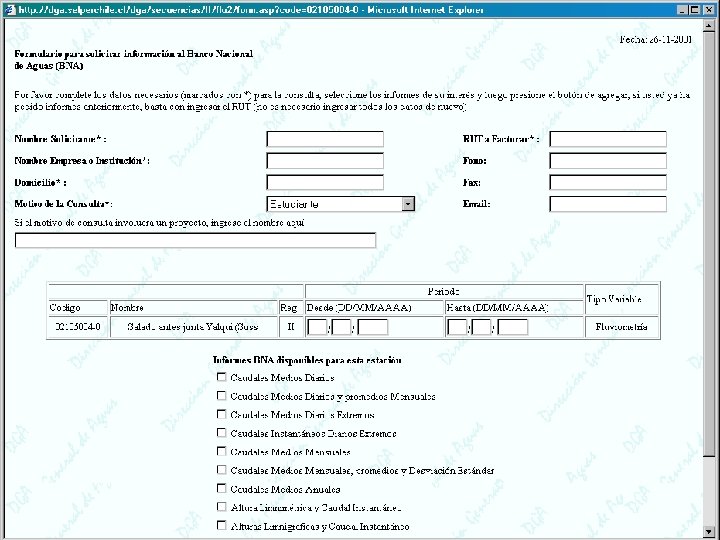Screen dimensions: 720x540
Task: Maximize the Internet Explorer window
Action: pos(694,10)
